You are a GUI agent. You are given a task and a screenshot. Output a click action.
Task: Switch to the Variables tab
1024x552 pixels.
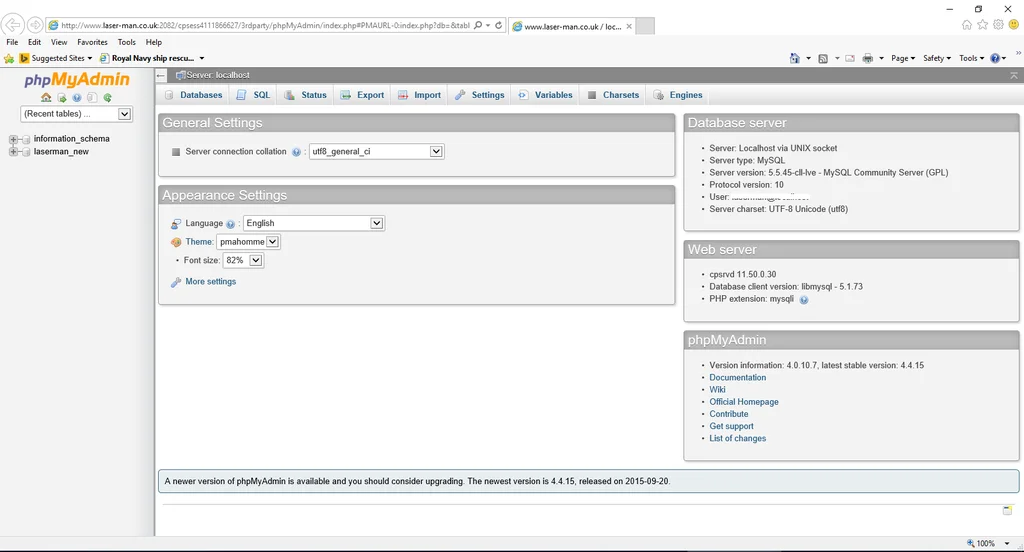click(545, 95)
